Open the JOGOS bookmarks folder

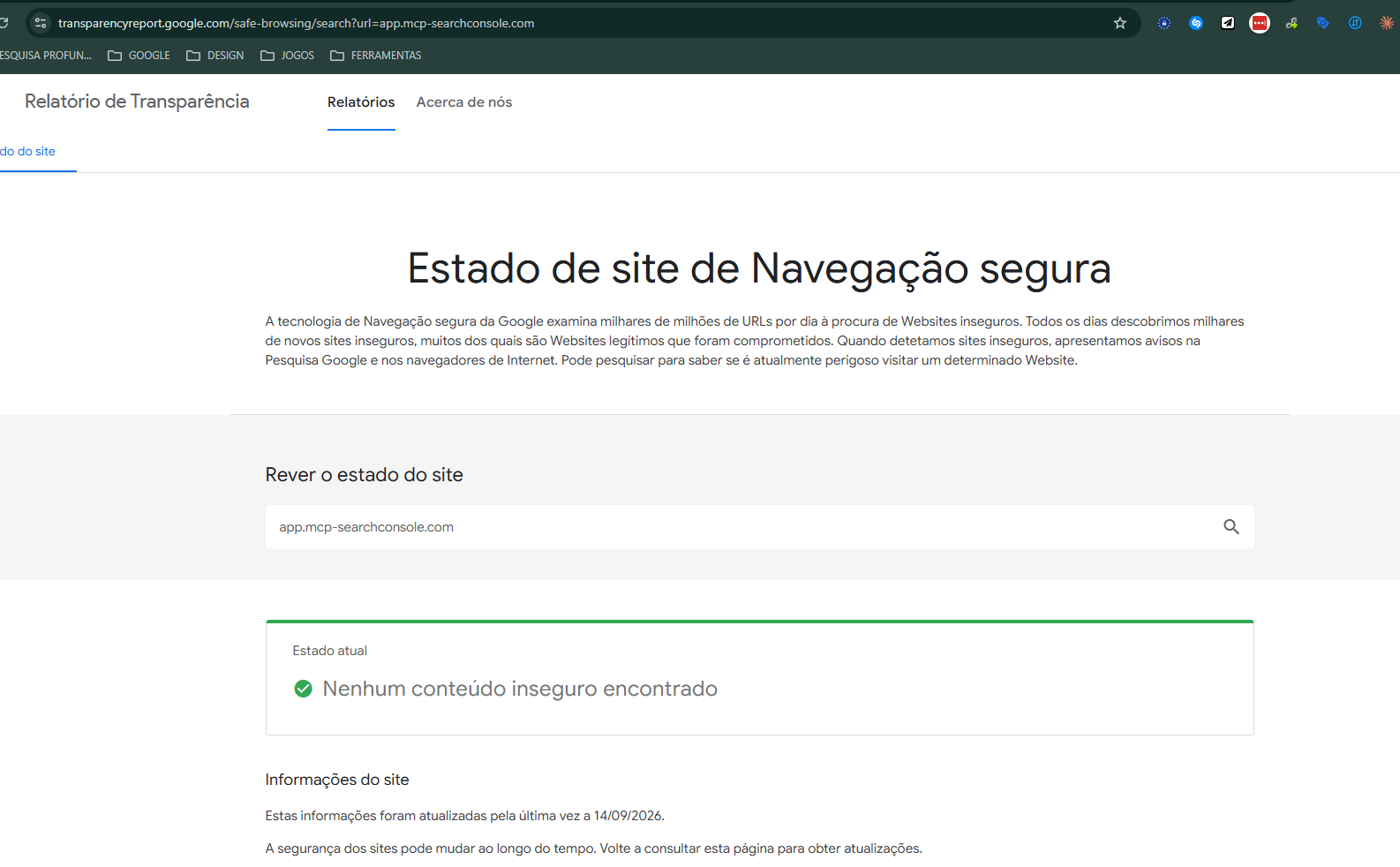(288, 56)
